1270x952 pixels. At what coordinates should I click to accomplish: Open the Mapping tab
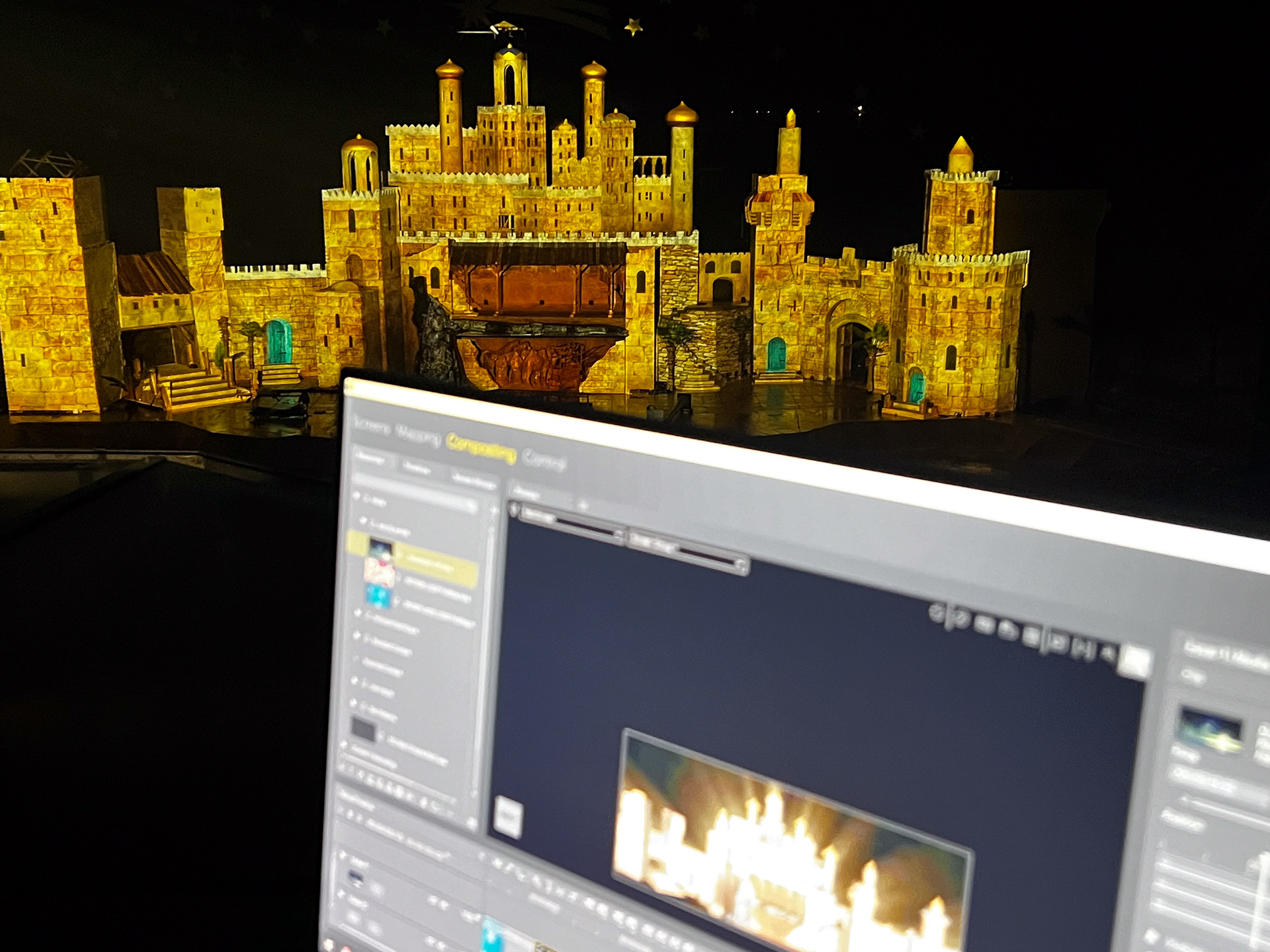point(418,434)
